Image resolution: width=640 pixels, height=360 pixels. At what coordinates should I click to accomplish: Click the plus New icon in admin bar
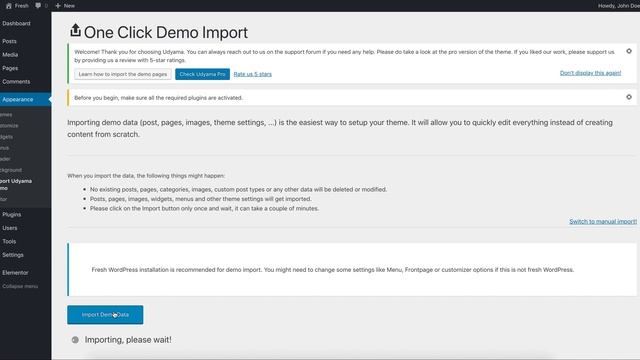click(58, 6)
